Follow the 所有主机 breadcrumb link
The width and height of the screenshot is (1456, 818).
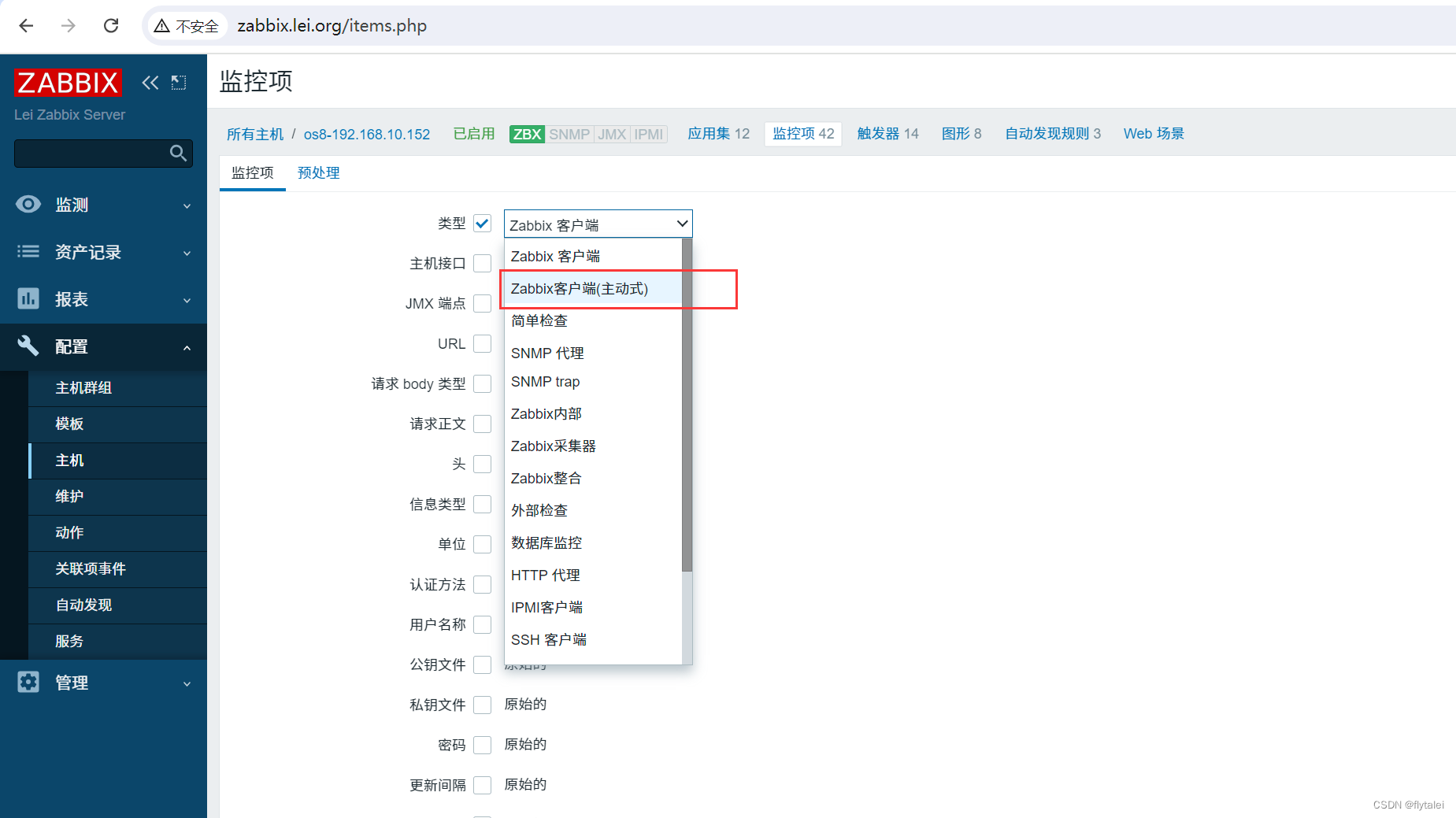255,134
